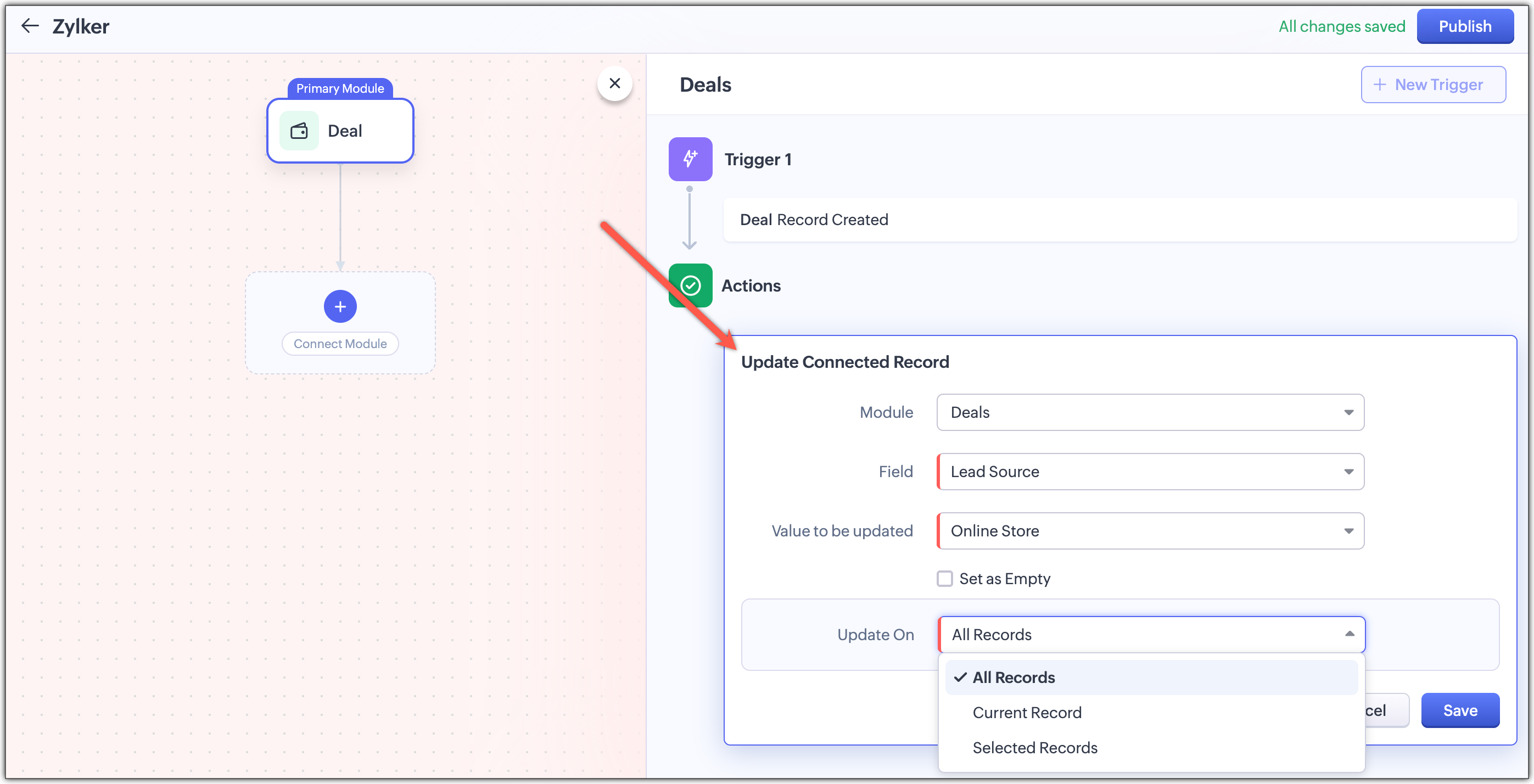
Task: Choose Current Record from the list
Action: point(1027,713)
